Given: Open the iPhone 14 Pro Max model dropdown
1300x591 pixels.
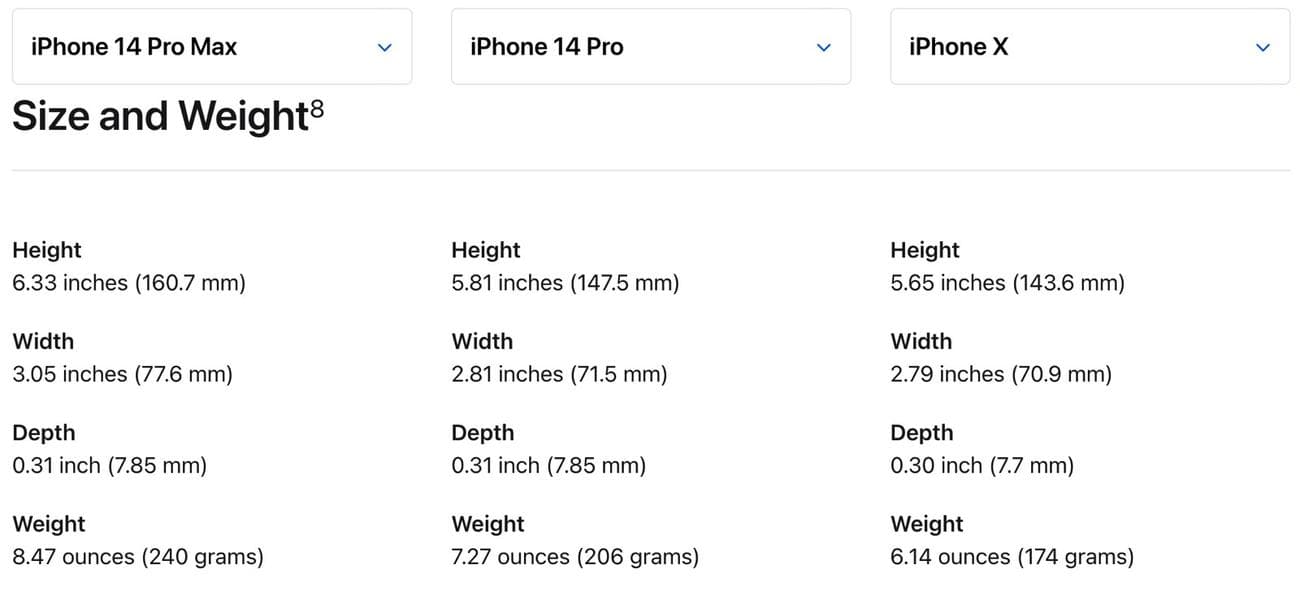Looking at the screenshot, I should (211, 46).
